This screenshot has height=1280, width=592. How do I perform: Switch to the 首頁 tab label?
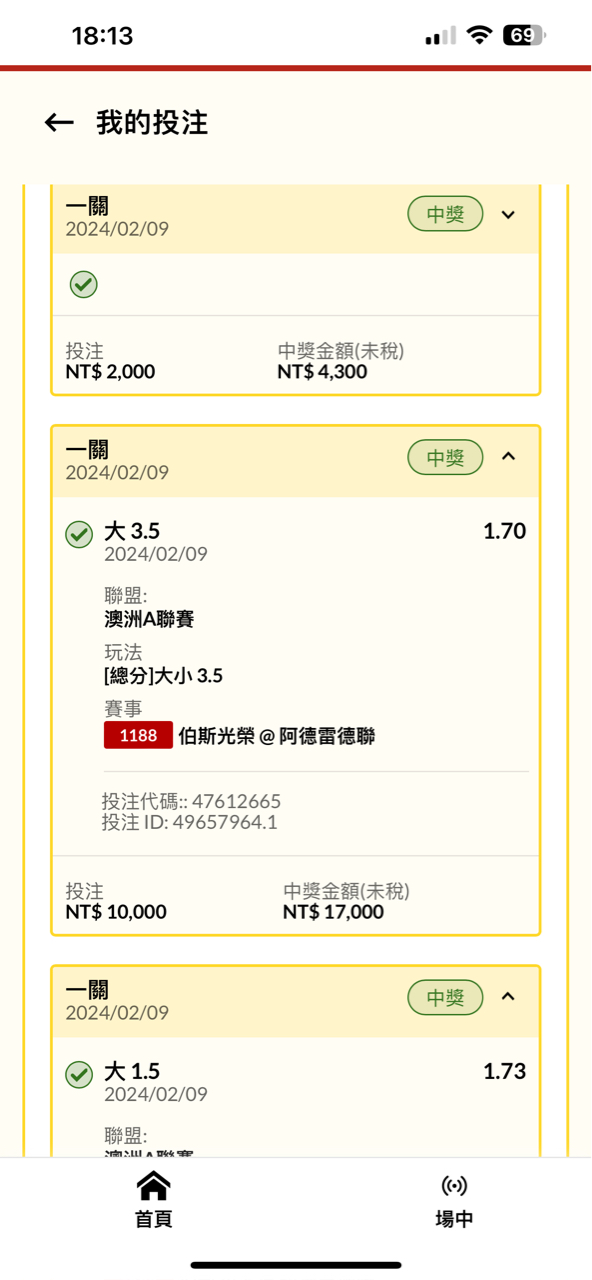[153, 1219]
